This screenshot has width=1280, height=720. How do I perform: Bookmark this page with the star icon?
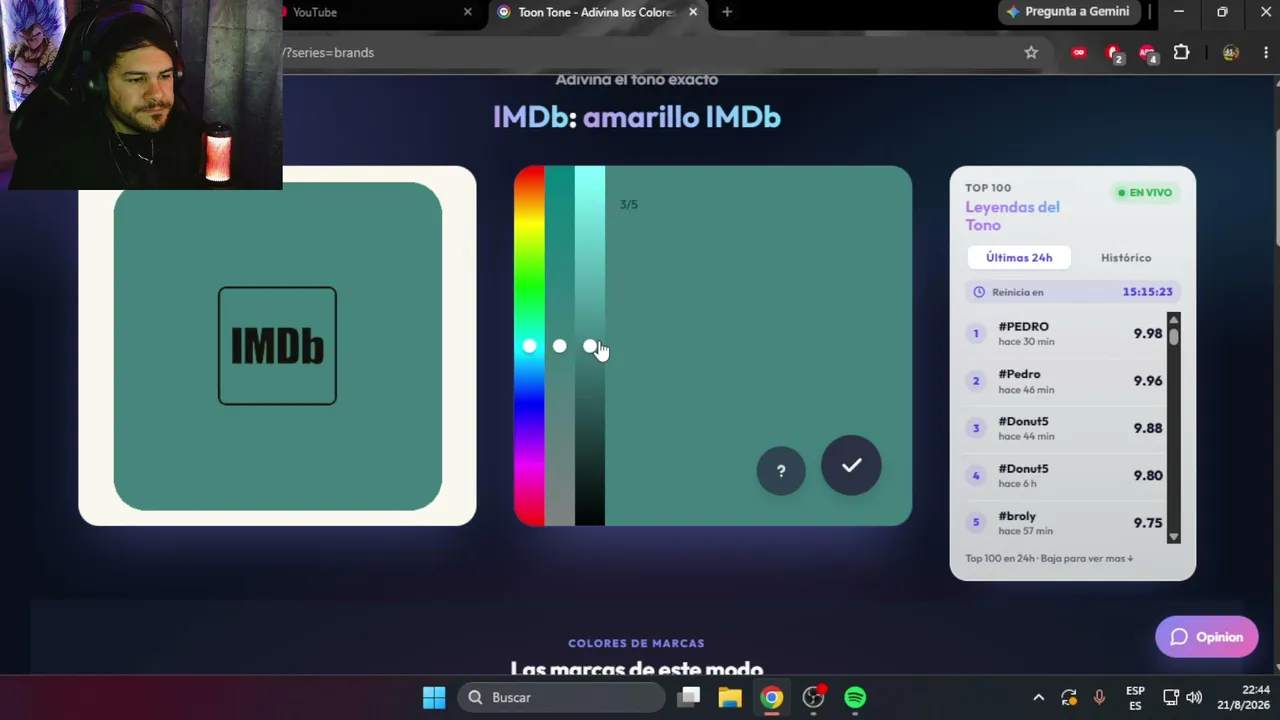(x=1031, y=52)
